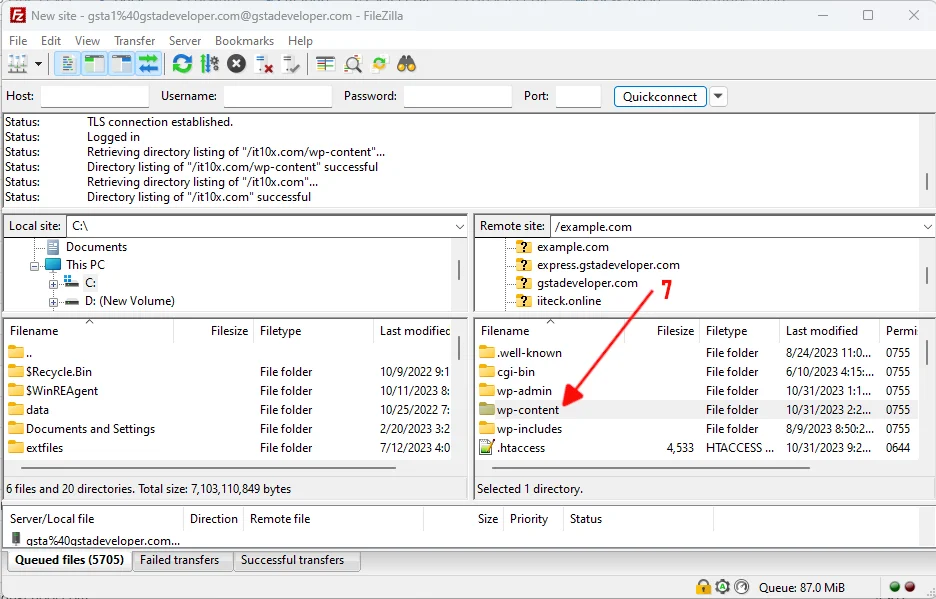
Task: Open the speed limits gauge icon
Action: tap(741, 587)
